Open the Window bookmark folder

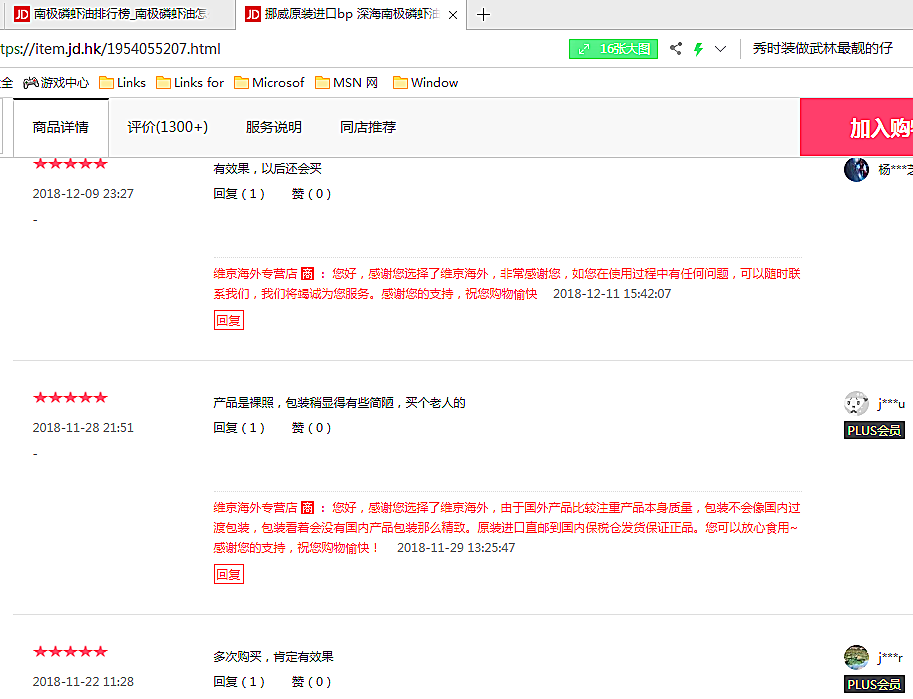tap(425, 83)
